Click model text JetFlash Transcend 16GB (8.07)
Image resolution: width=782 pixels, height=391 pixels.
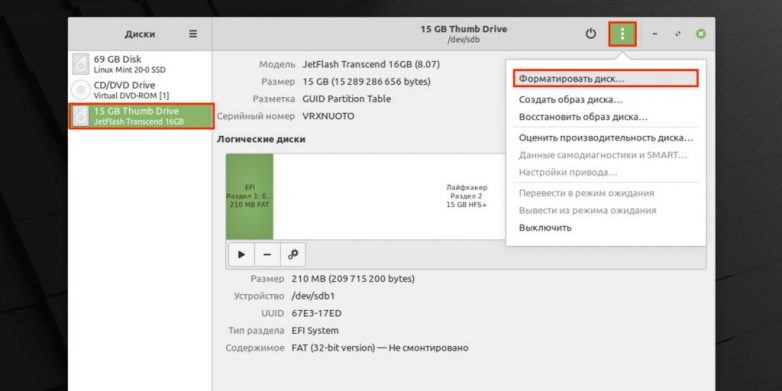click(x=371, y=64)
